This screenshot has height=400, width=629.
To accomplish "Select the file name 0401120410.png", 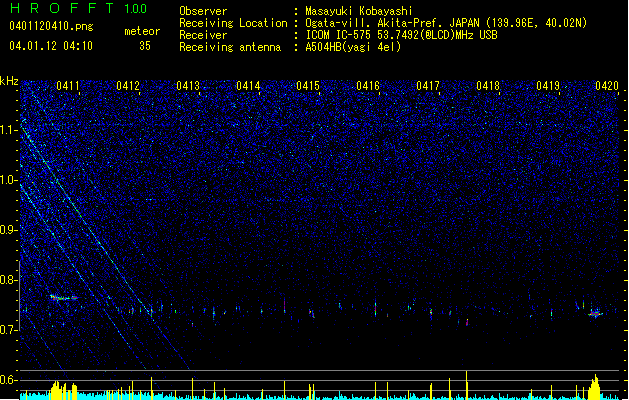I will point(51,26).
